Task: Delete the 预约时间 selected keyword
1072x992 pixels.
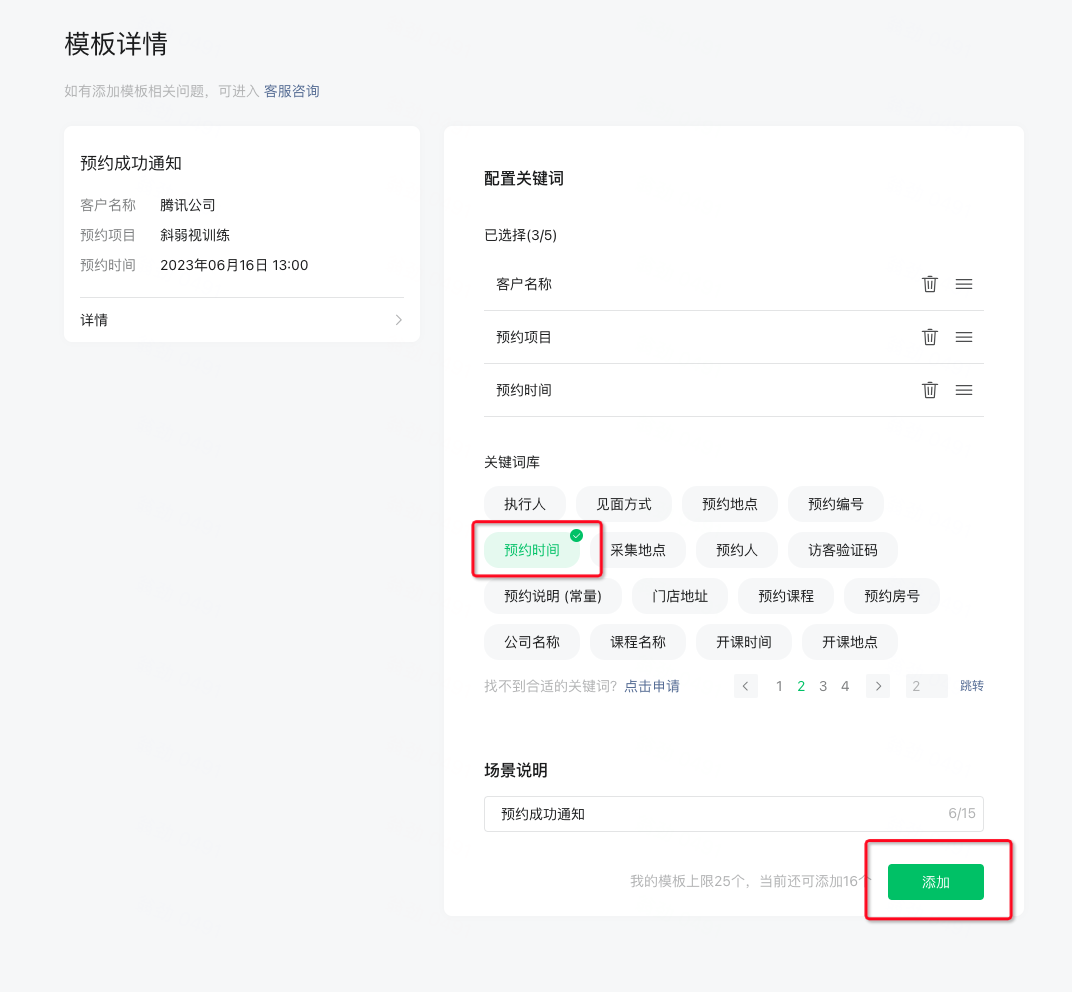Action: point(929,390)
